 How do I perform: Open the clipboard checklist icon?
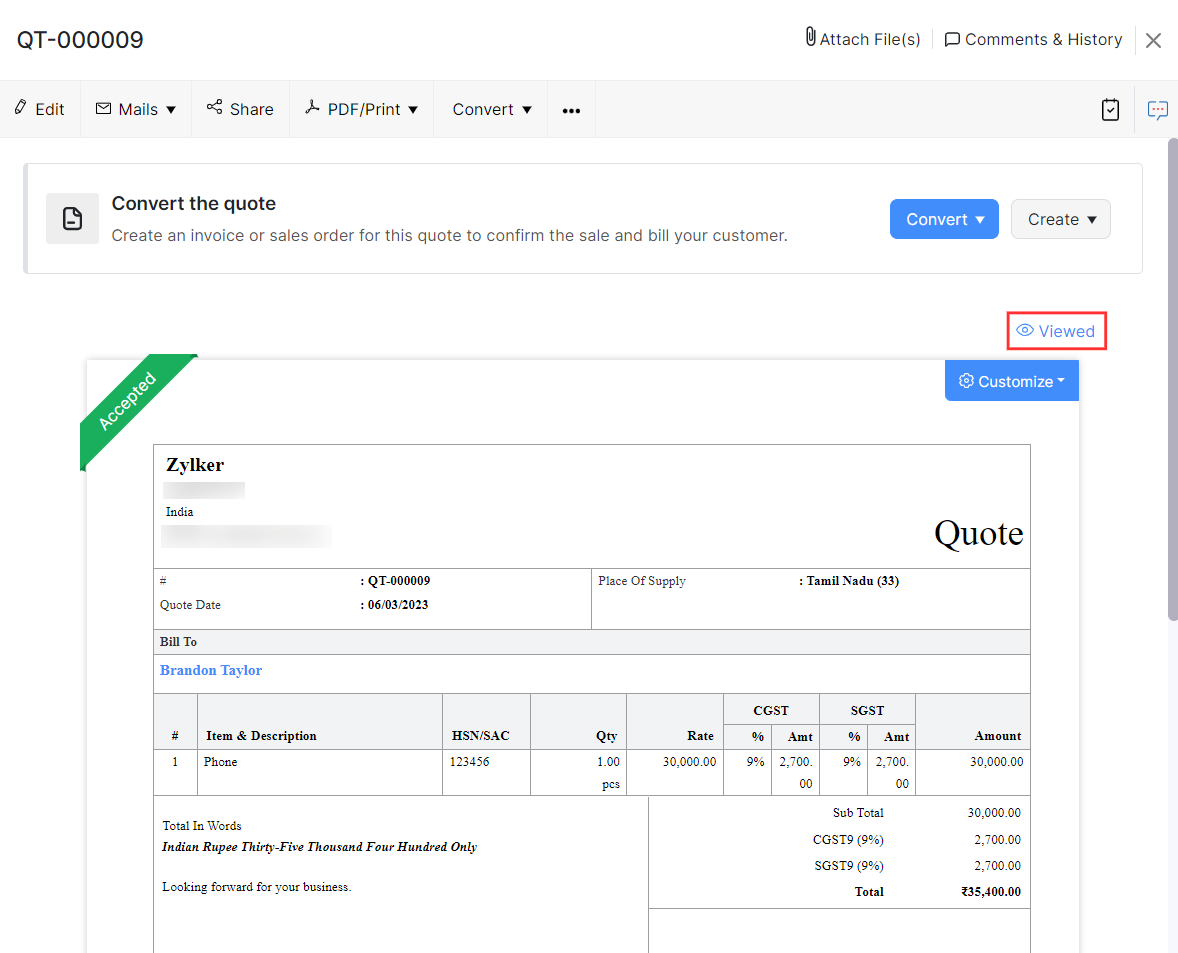[x=1110, y=110]
